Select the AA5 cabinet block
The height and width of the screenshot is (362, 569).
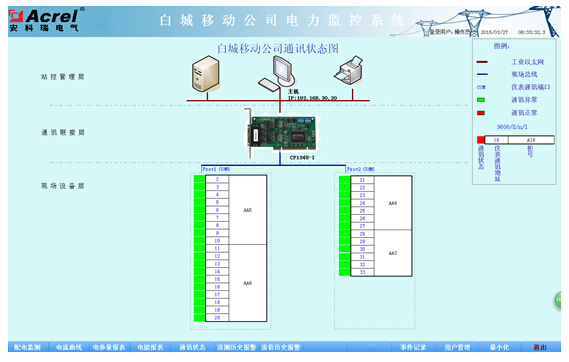coord(247,210)
